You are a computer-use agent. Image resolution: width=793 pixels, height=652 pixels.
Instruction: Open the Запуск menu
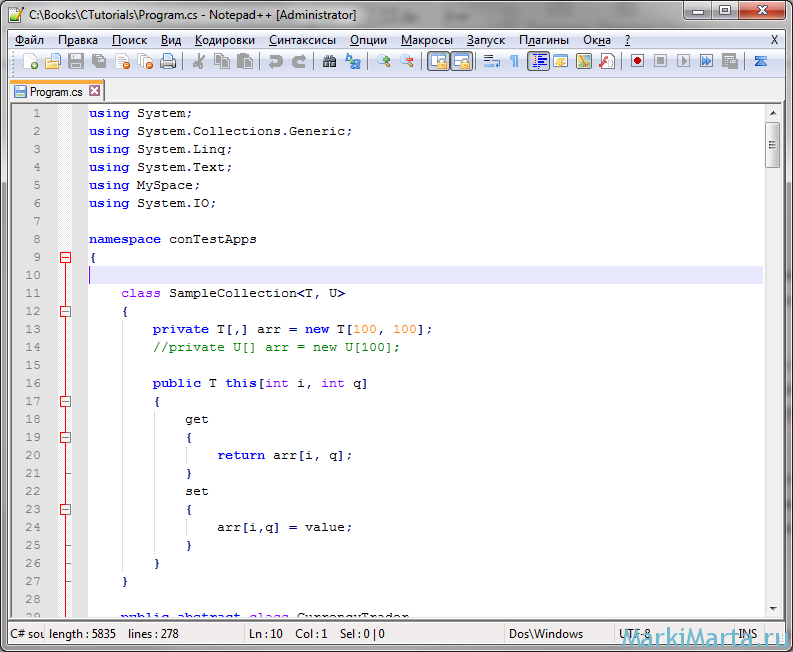pyautogui.click(x=486, y=40)
